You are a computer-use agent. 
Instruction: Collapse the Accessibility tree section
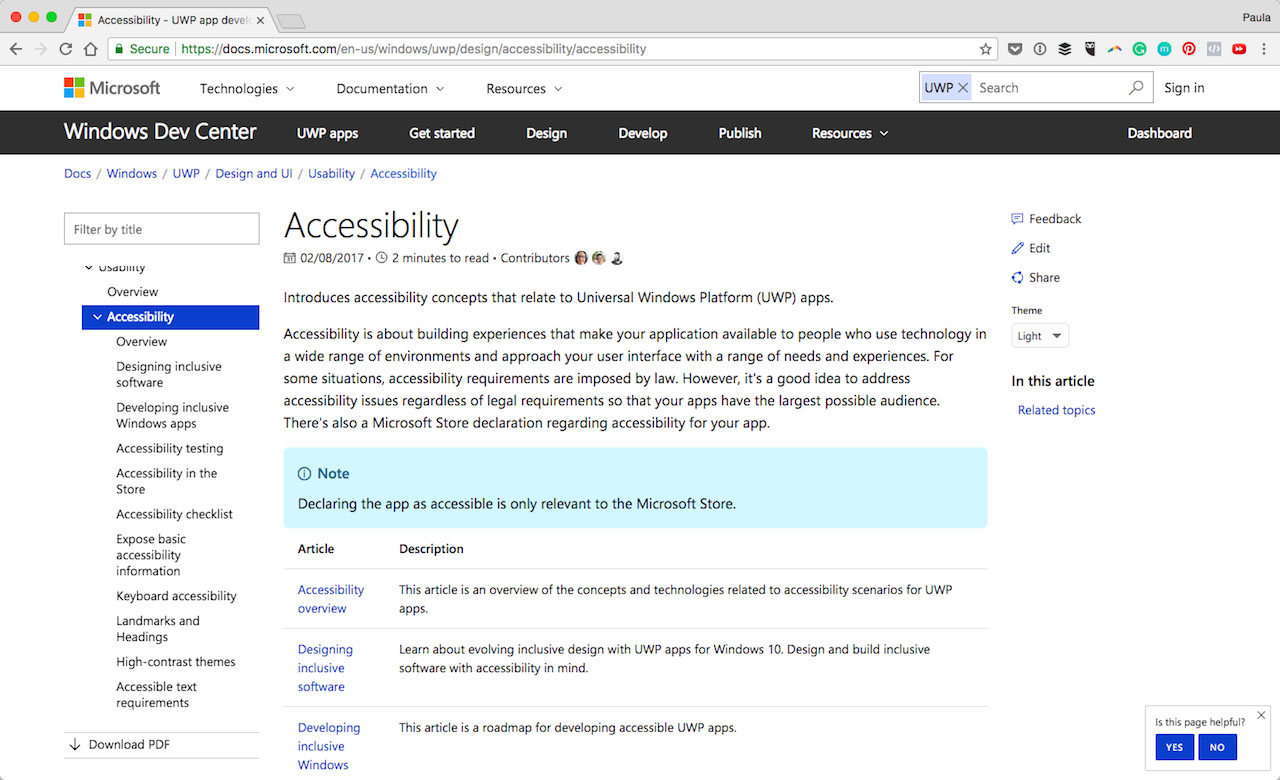pyautogui.click(x=97, y=317)
